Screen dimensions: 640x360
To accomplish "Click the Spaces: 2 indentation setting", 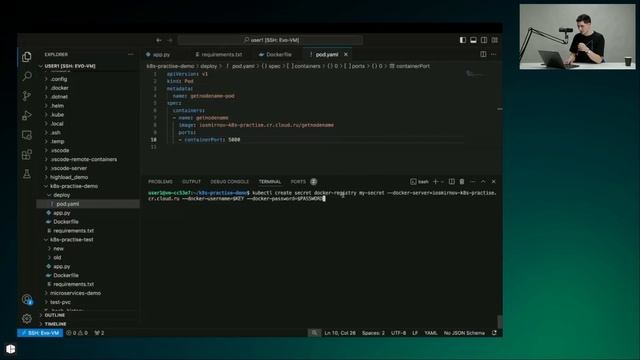I will 373,333.
